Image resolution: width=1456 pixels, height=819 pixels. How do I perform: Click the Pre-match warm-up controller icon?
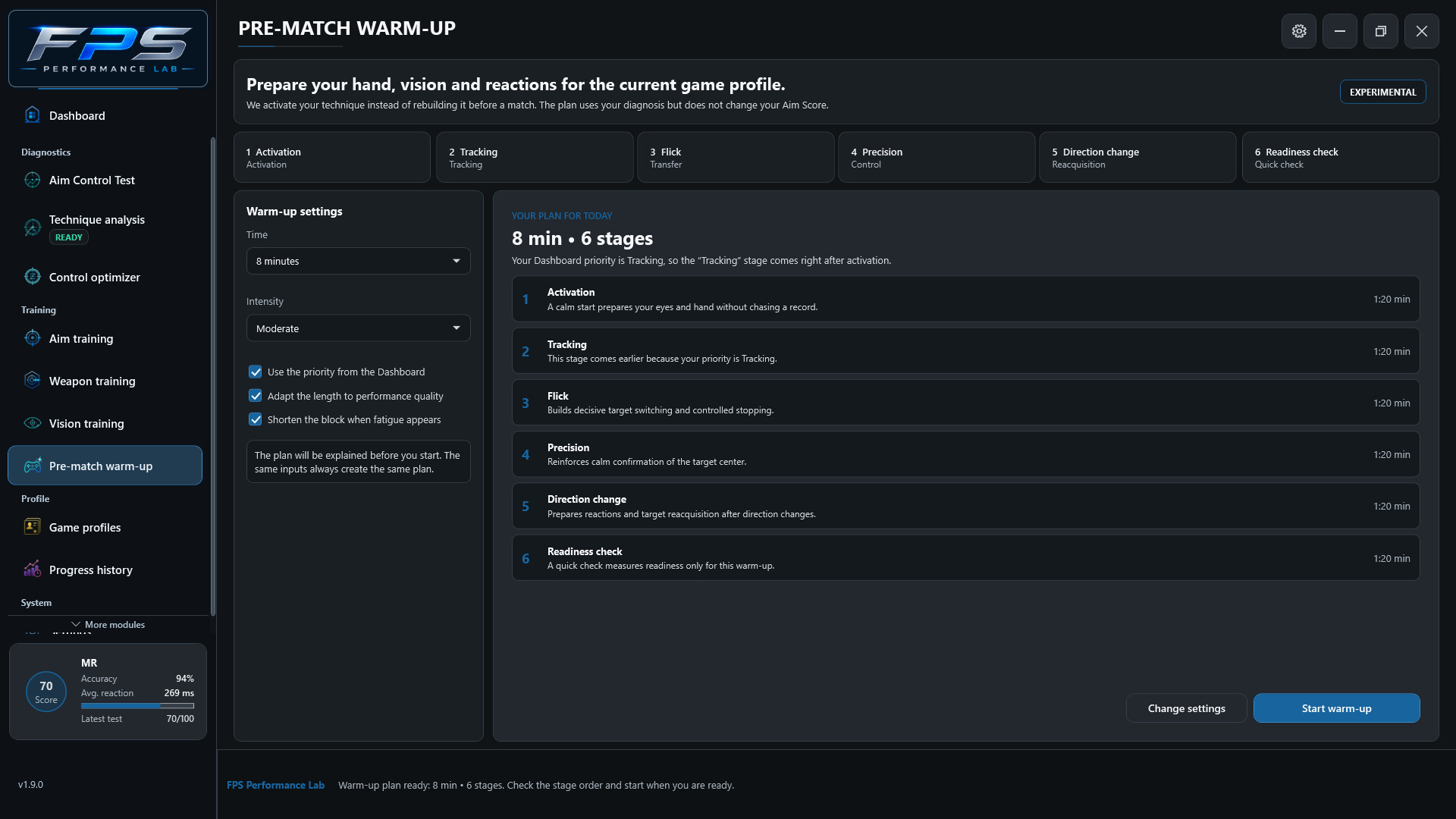pyautogui.click(x=32, y=466)
